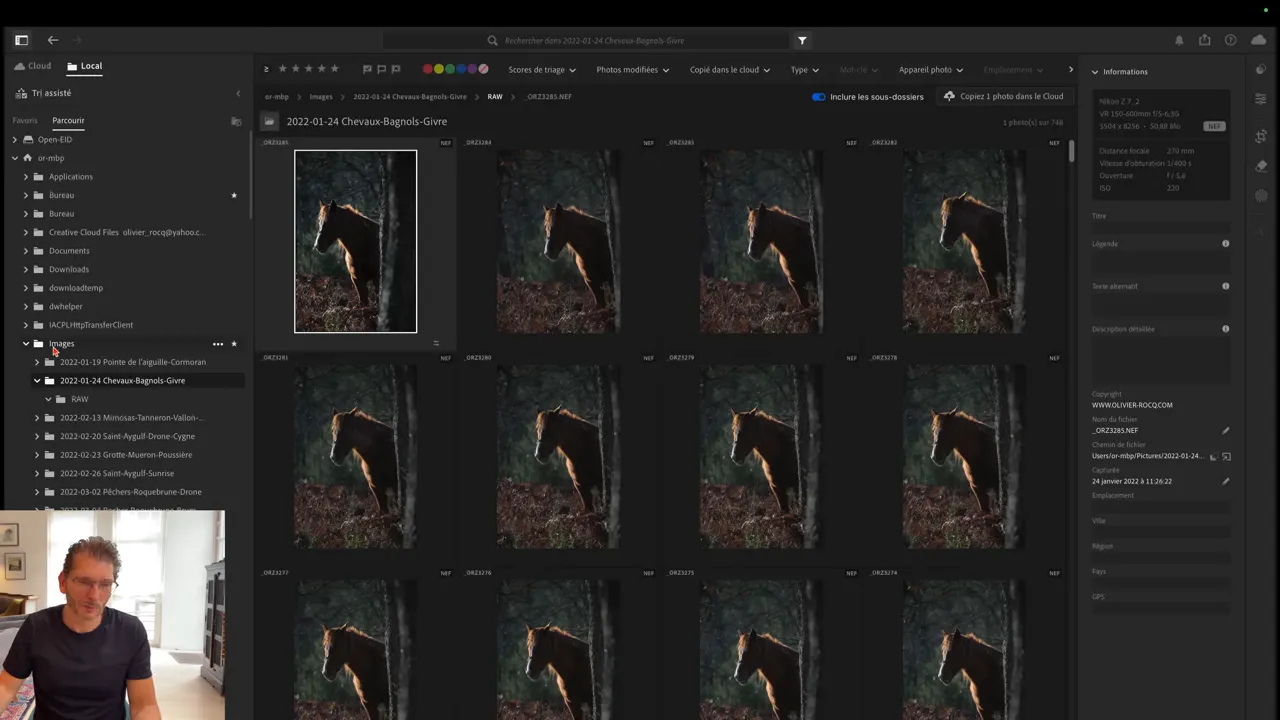Screen dimensions: 1280x720
Task: Switch to the Cloud tab
Action: point(32,66)
